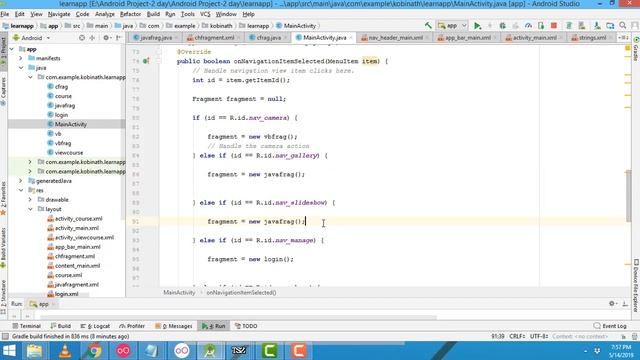Open Run panel settings gear icon
The image size is (640, 360).
612,303
